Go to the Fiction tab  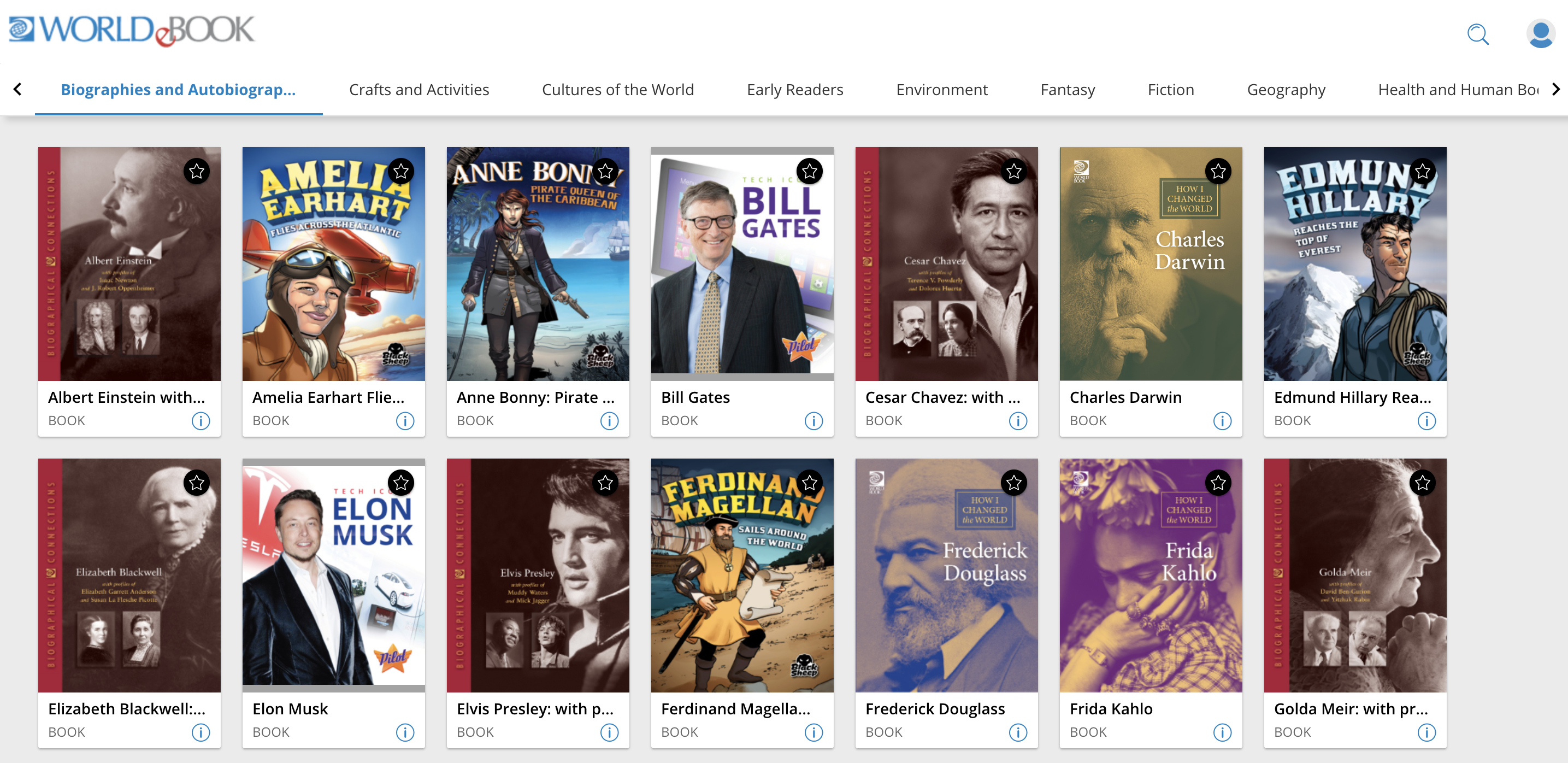[1170, 90]
